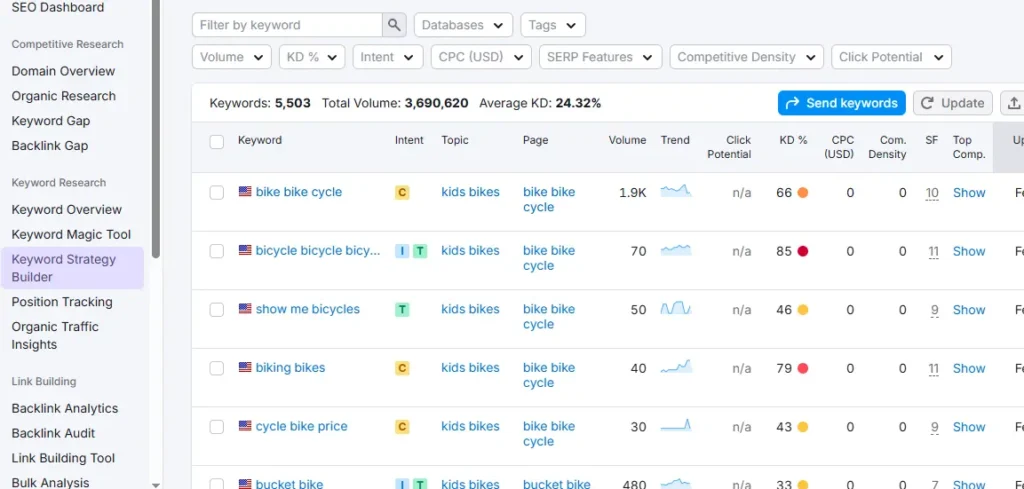
Task: Check the box for cycle bike price
Action: [217, 427]
